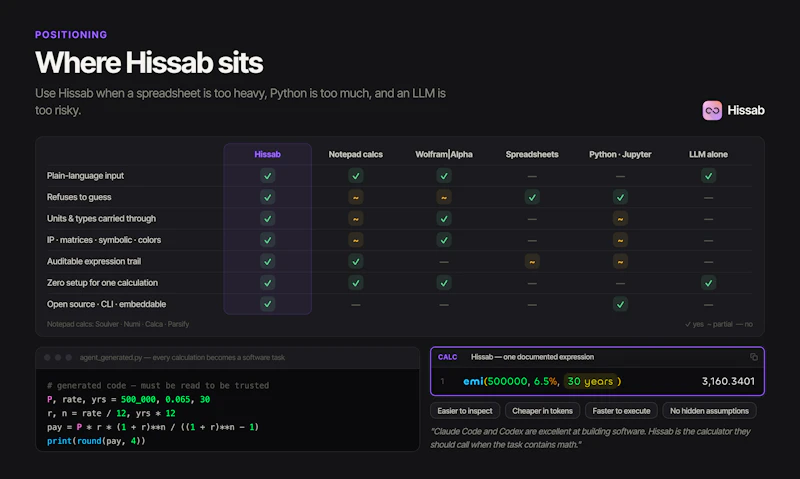Click Wolfram|Alpha checkmark for IP matrices symbolic colors
This screenshot has height=479, width=800.
(444, 240)
